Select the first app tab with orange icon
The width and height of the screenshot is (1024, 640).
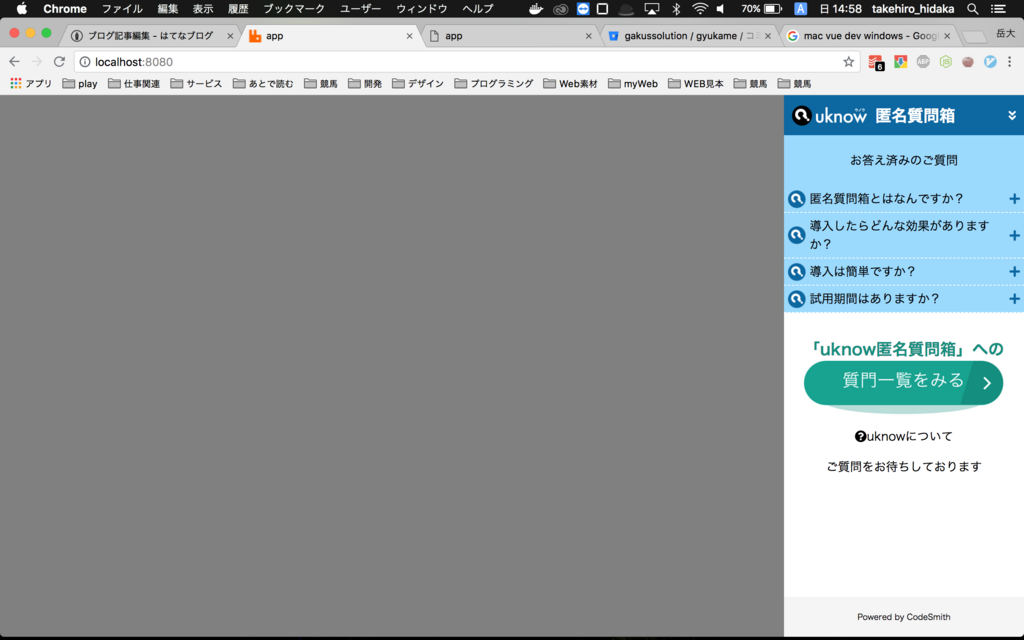click(x=332, y=36)
